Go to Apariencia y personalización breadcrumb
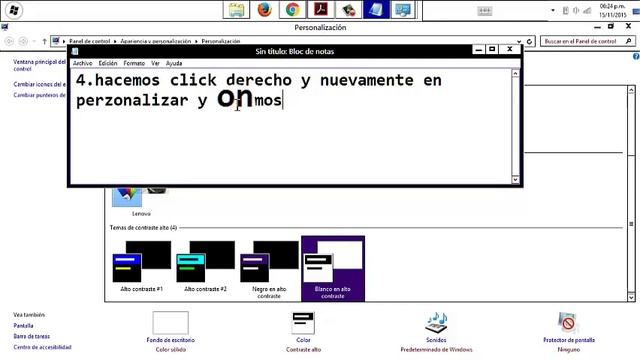Screen dimensions: 640x360 pos(156,41)
